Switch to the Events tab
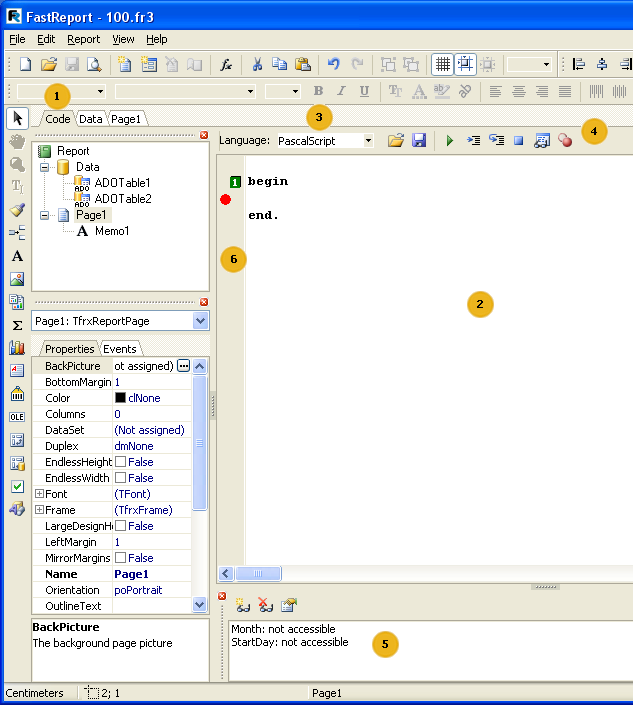 tap(120, 349)
